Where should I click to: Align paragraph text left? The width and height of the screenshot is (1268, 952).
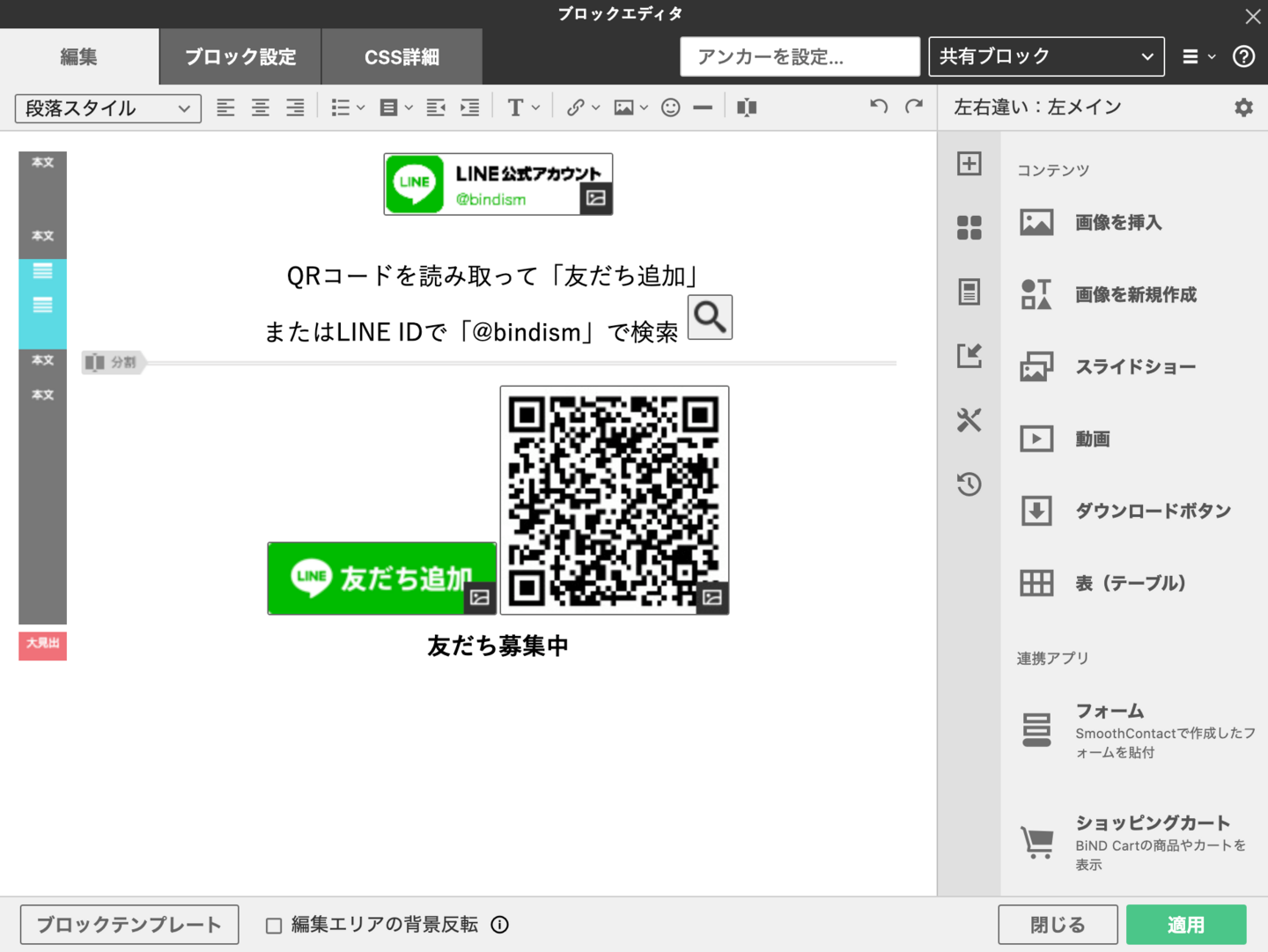[x=225, y=107]
